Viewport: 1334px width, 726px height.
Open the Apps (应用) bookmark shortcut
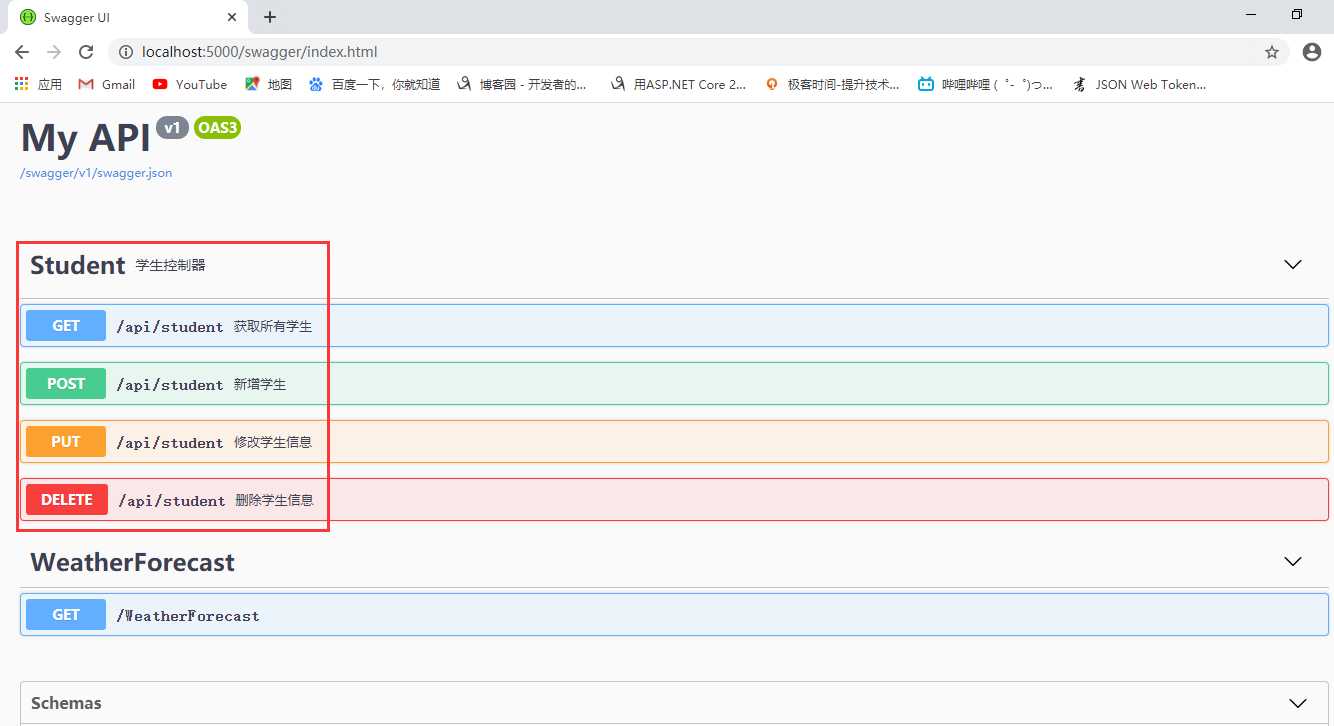(38, 85)
